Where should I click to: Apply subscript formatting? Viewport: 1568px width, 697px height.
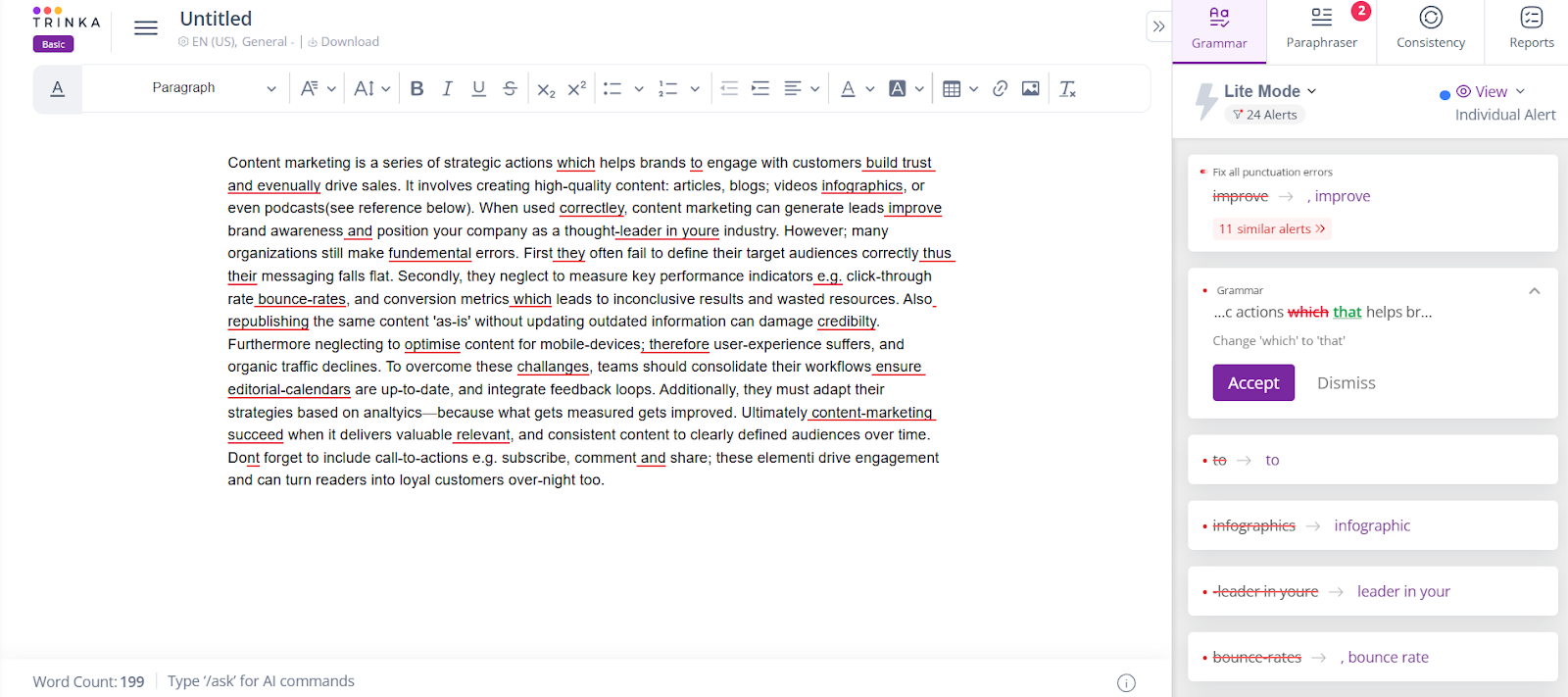[546, 89]
